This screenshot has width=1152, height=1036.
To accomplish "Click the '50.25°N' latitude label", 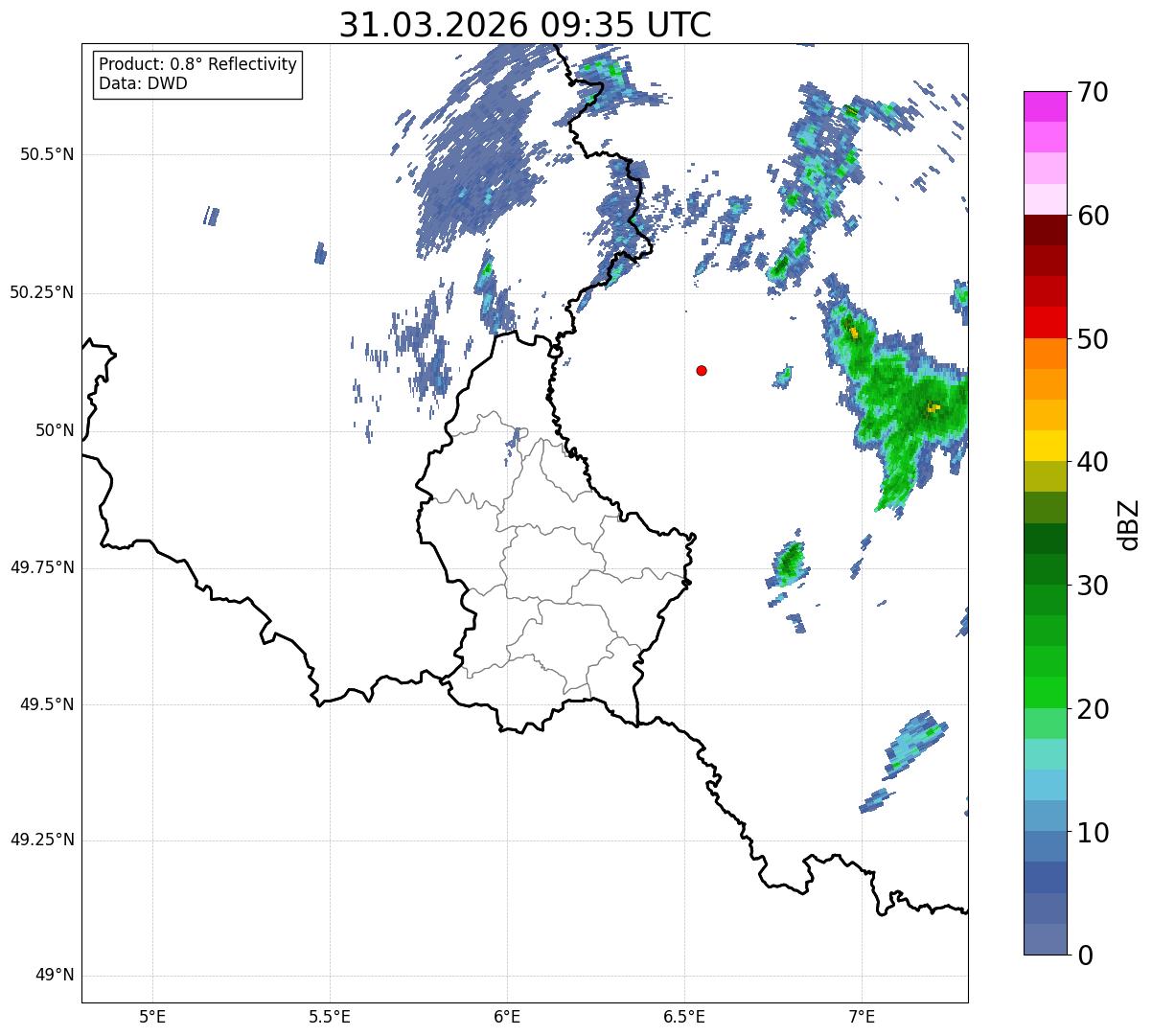I will (42, 292).
